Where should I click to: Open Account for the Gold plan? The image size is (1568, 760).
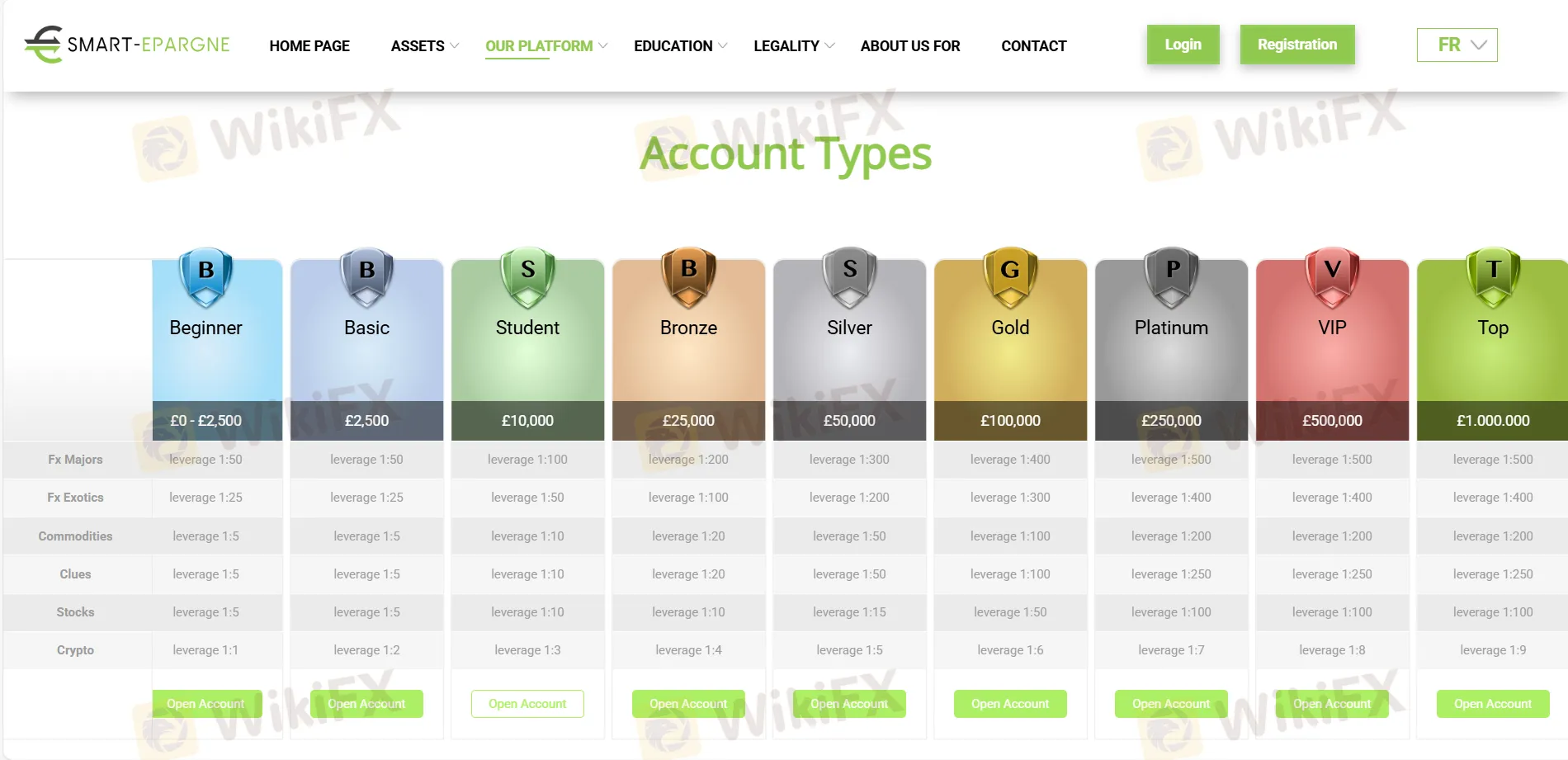[x=1010, y=704]
